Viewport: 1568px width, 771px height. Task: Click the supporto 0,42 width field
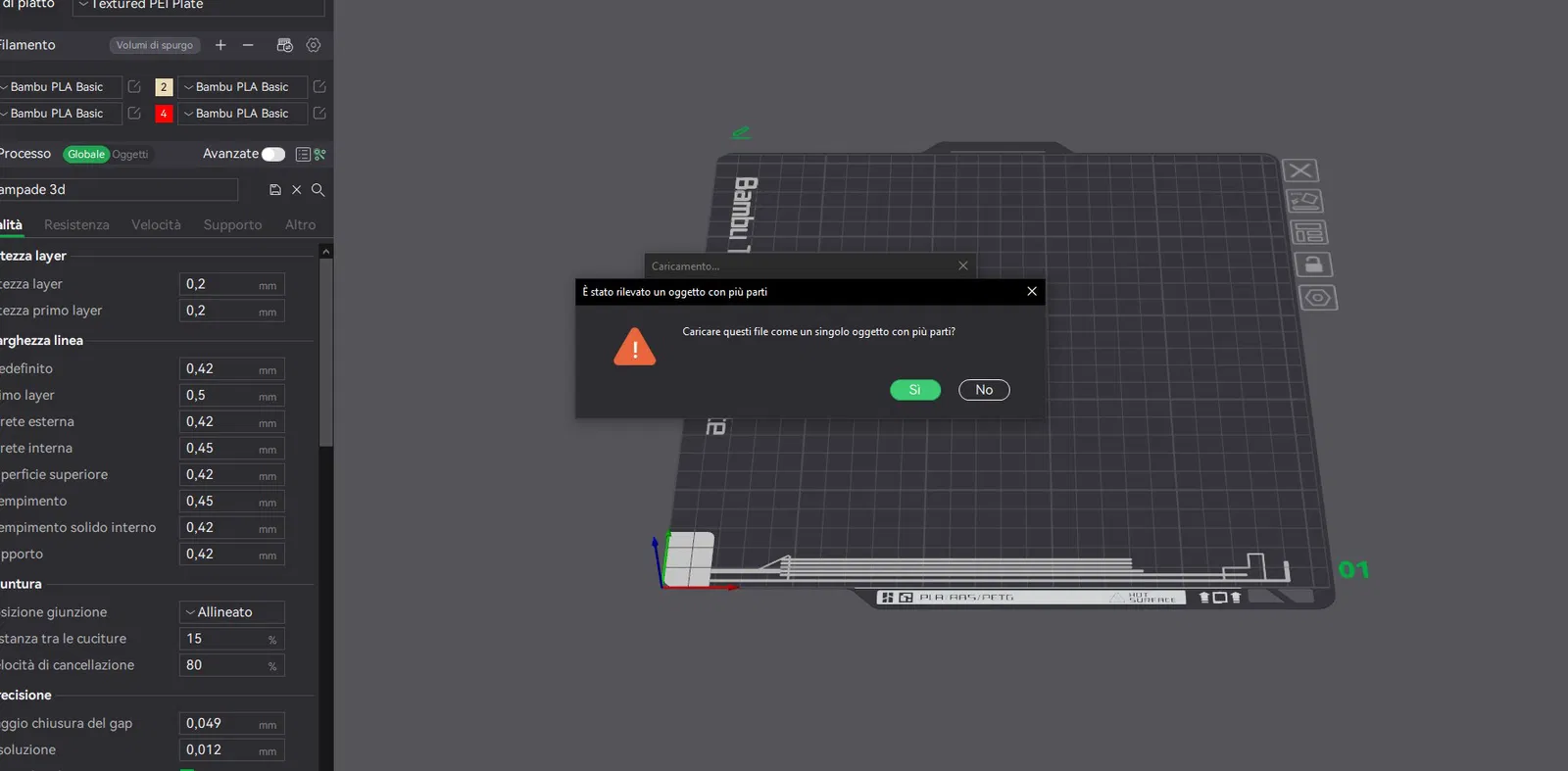232,554
